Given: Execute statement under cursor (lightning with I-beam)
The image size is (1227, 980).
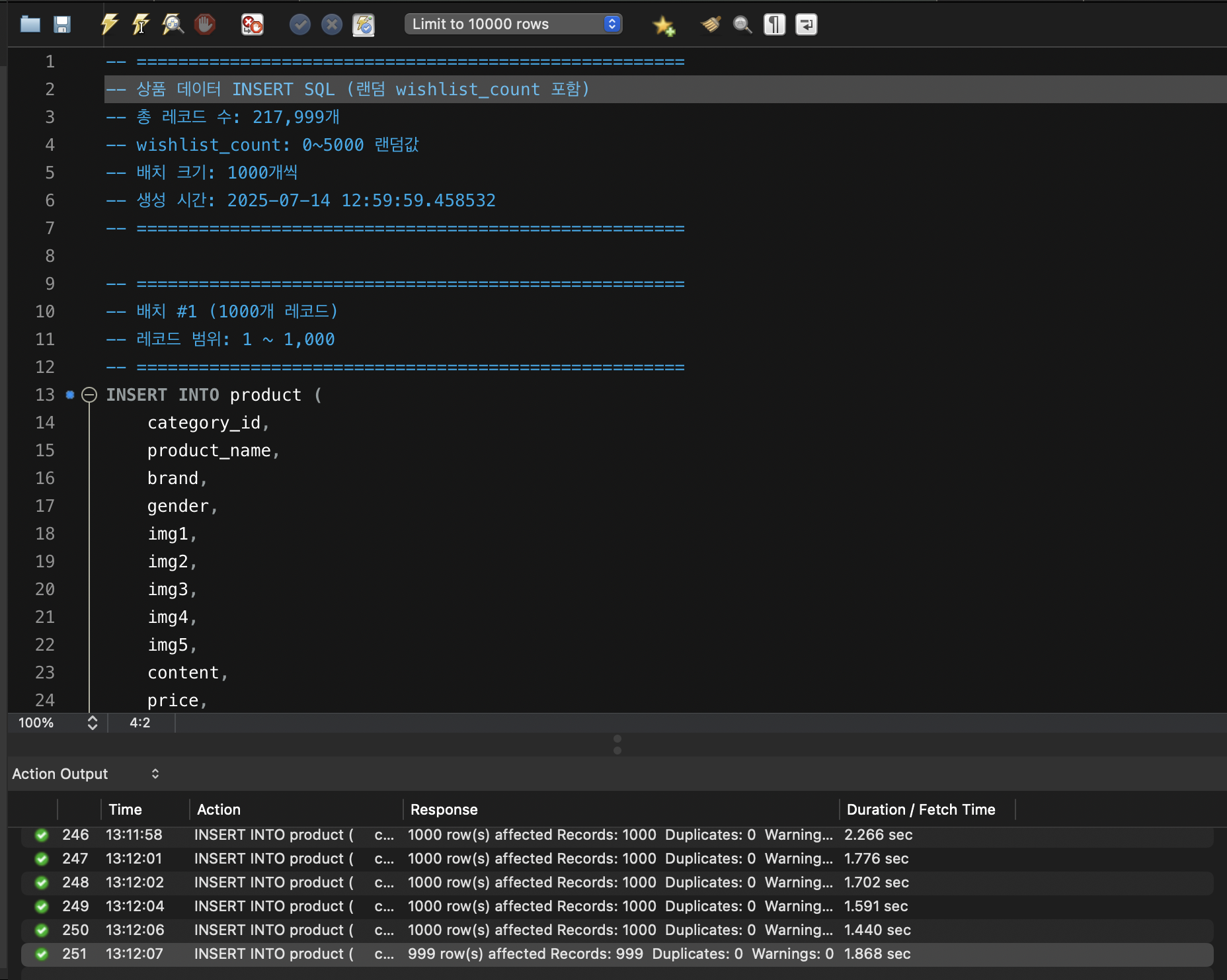Looking at the screenshot, I should click(x=141, y=24).
